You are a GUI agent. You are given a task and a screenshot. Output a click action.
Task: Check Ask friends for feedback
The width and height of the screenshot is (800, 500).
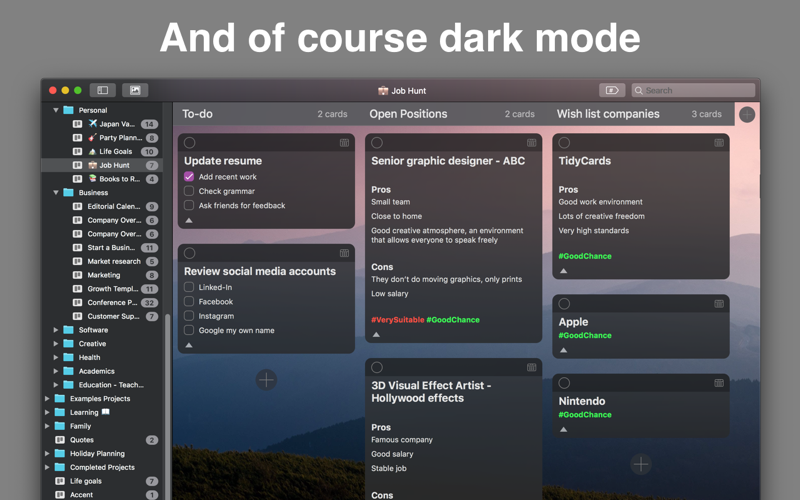(x=189, y=205)
